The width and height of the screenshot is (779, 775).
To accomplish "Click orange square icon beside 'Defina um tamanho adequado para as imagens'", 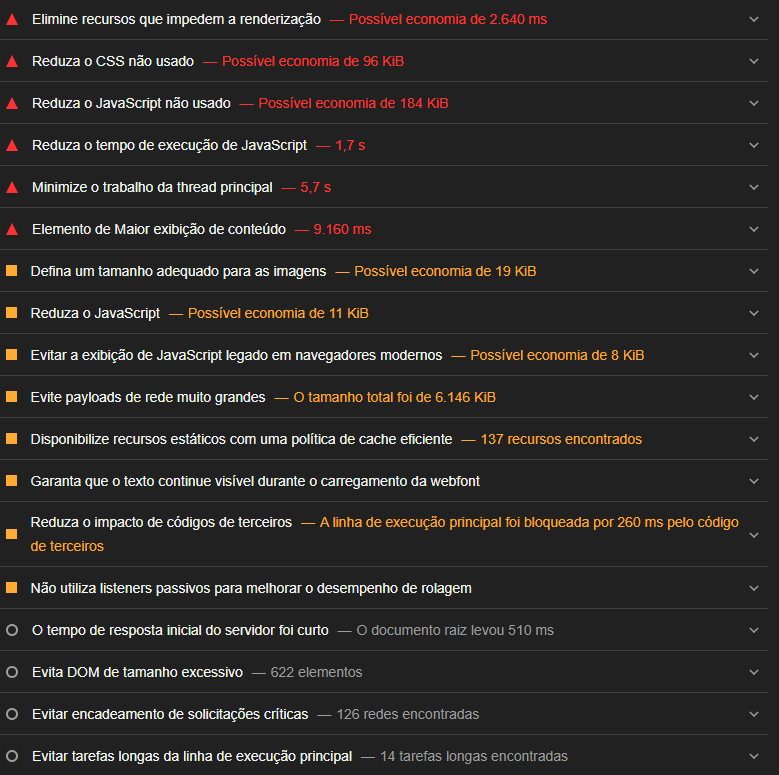I will tap(12, 271).
